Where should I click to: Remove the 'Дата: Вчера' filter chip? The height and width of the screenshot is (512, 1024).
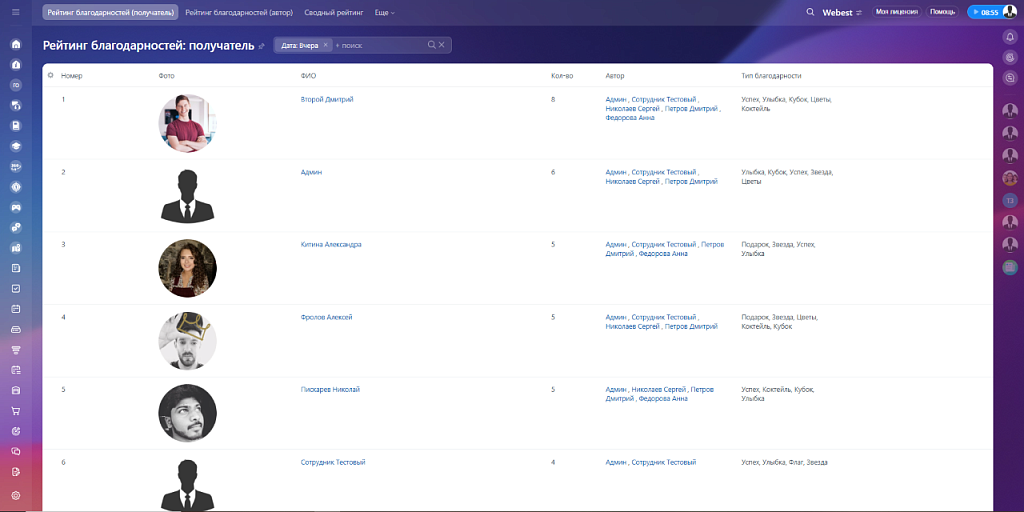(x=325, y=45)
